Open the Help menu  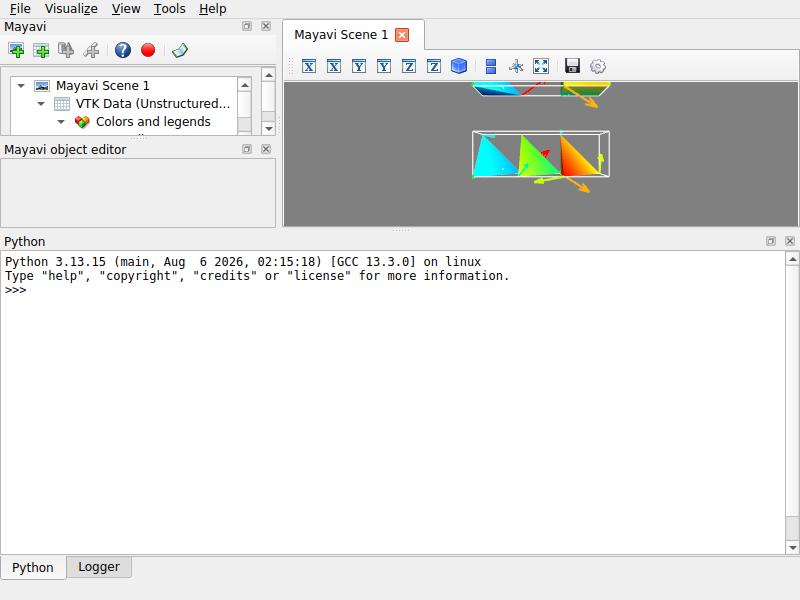[212, 9]
